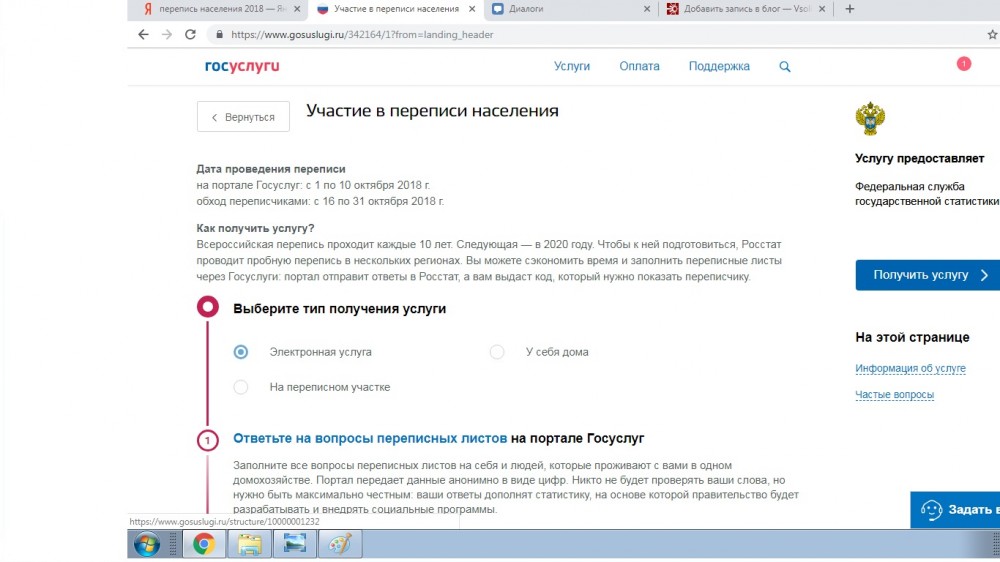Select the 'У себя дома' radio option

tap(497, 352)
